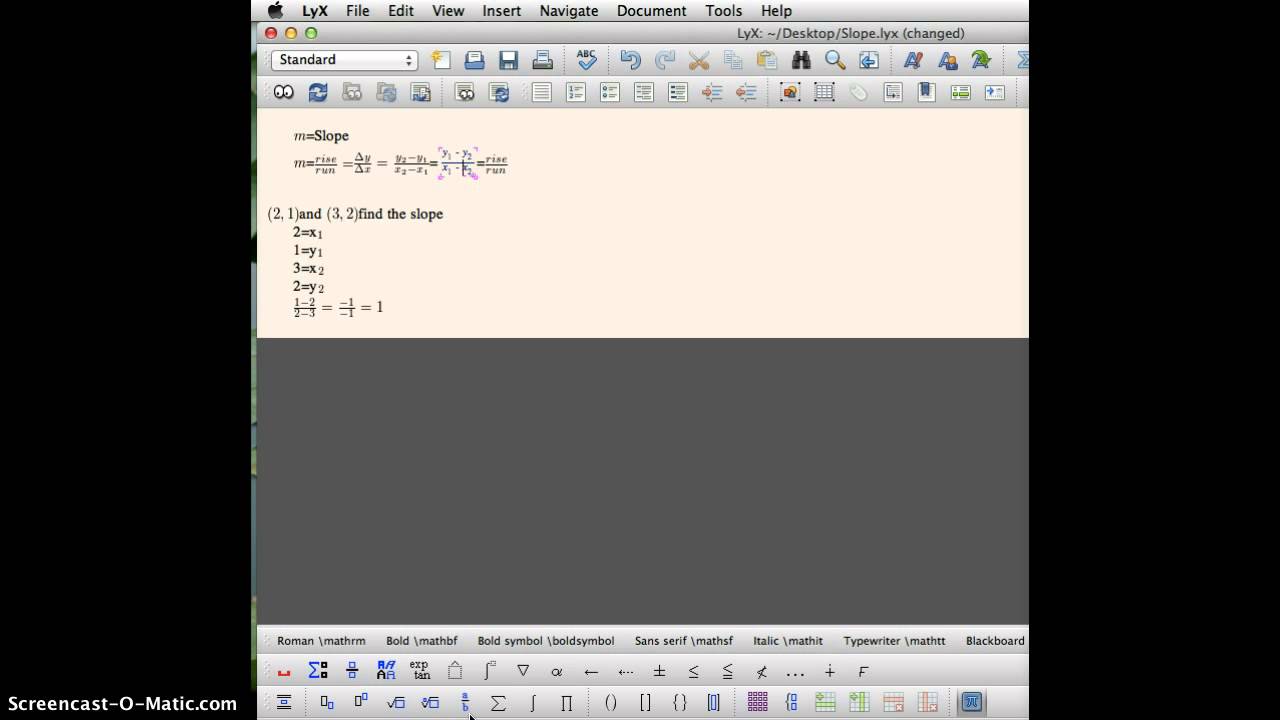The height and width of the screenshot is (720, 1280).
Task: Click the Open document icon
Action: [475, 60]
